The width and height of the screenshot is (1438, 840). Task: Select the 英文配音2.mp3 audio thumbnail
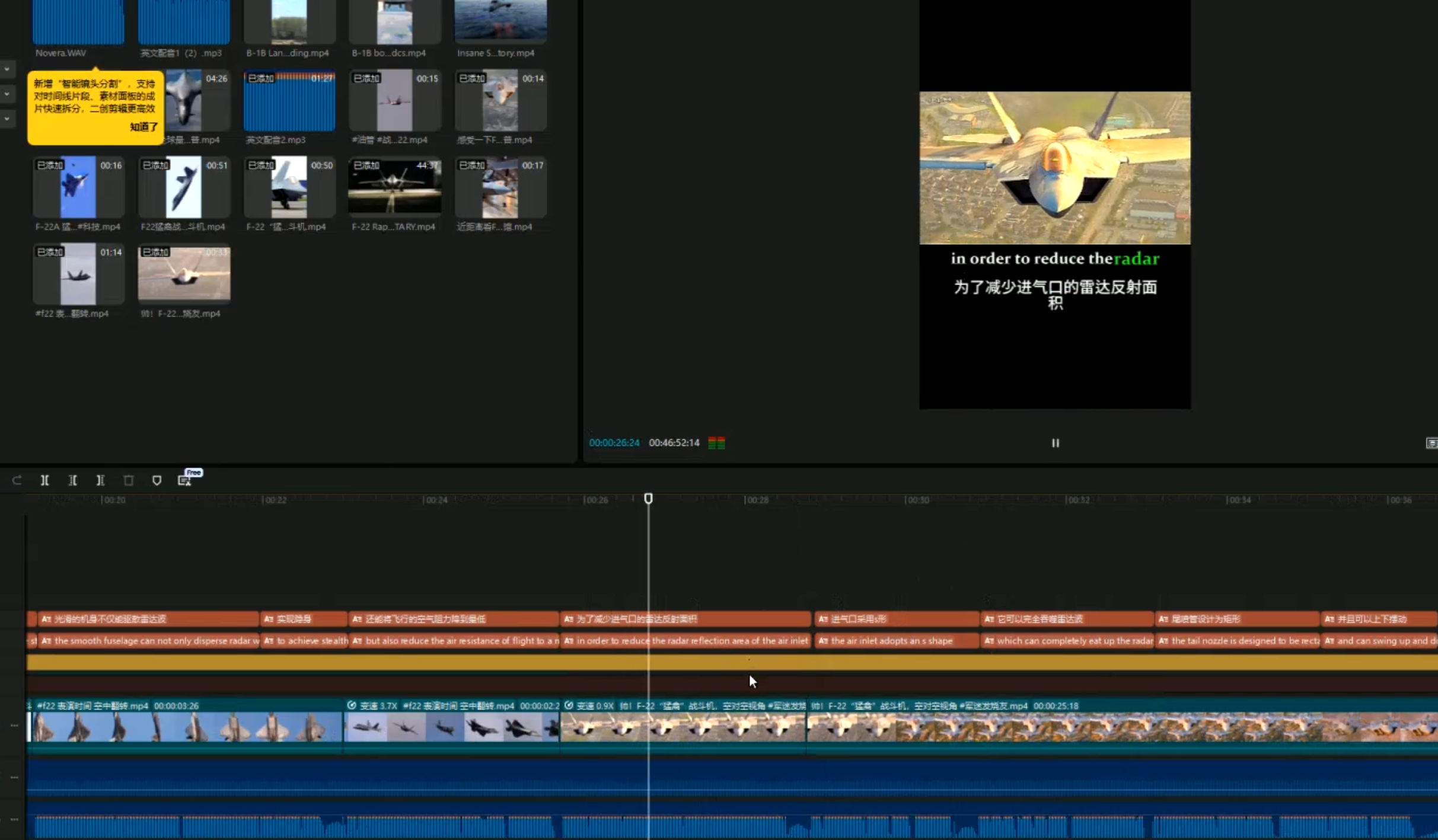point(289,102)
